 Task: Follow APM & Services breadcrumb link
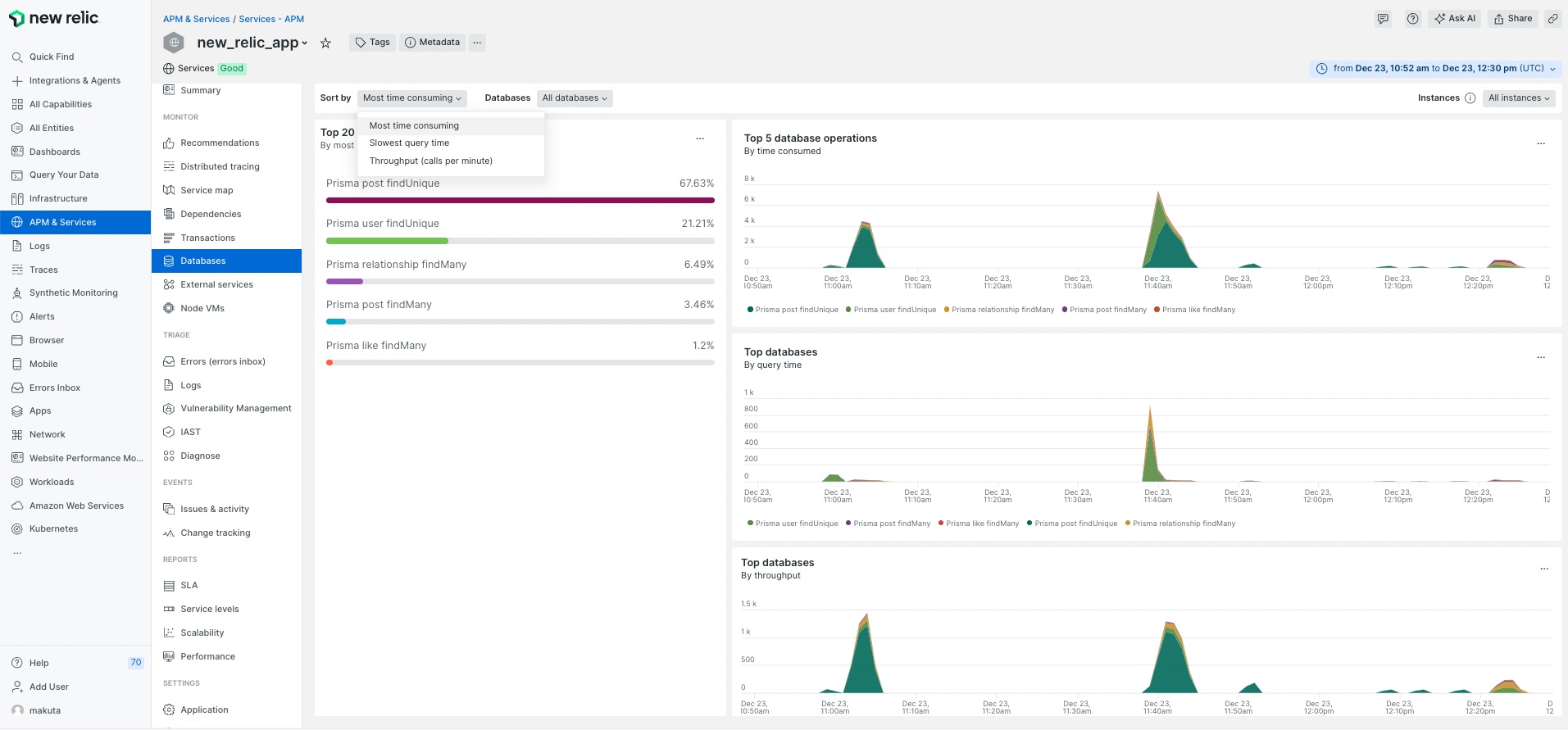[x=196, y=19]
